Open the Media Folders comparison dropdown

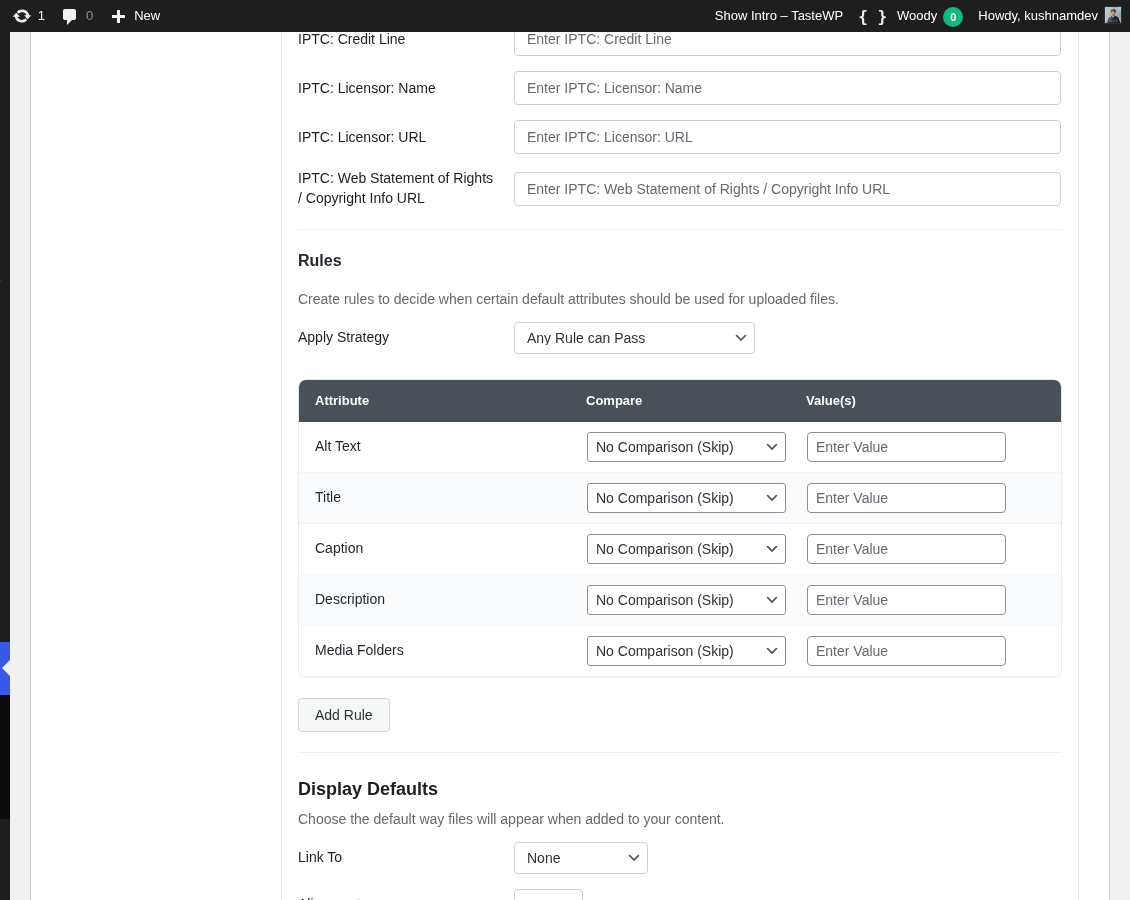pos(686,651)
